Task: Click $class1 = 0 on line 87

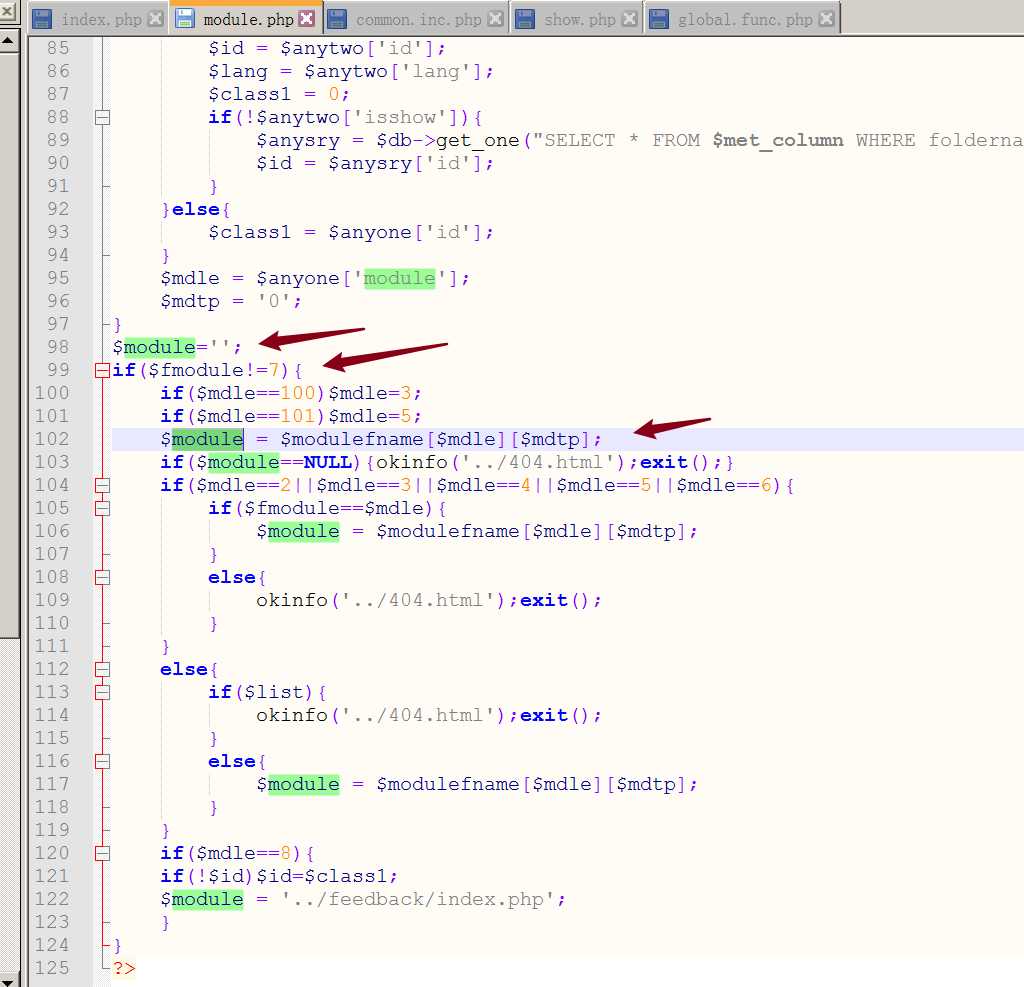Action: (x=279, y=94)
